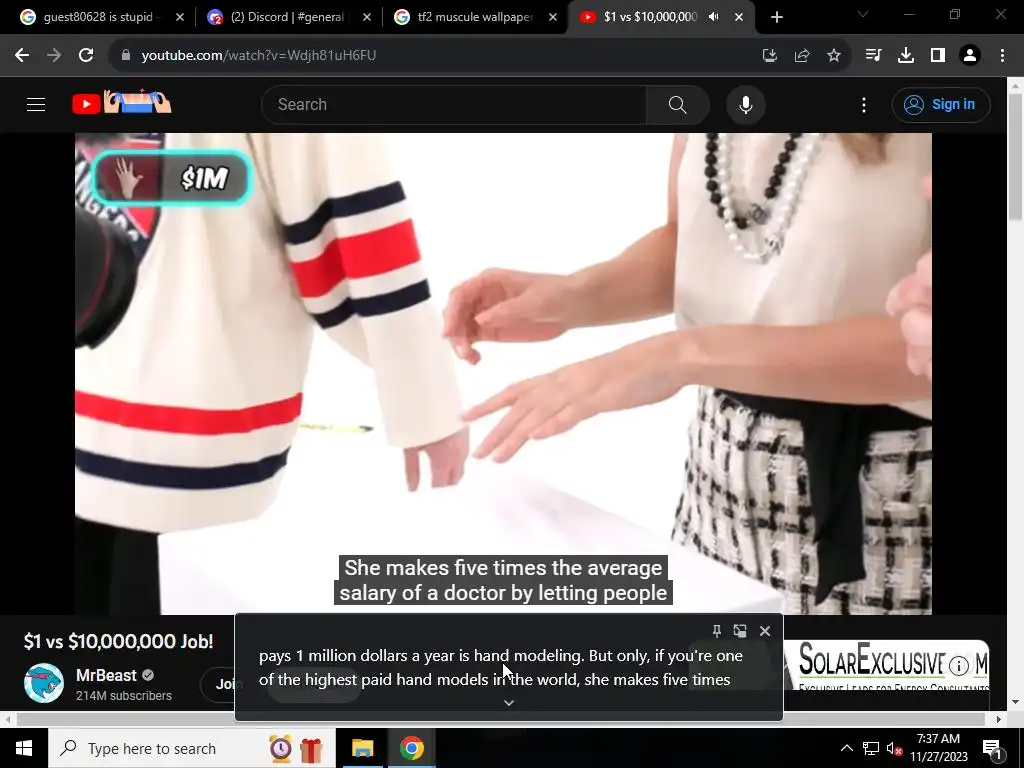Open a new browser tab
The height and width of the screenshot is (768, 1024).
click(776, 18)
